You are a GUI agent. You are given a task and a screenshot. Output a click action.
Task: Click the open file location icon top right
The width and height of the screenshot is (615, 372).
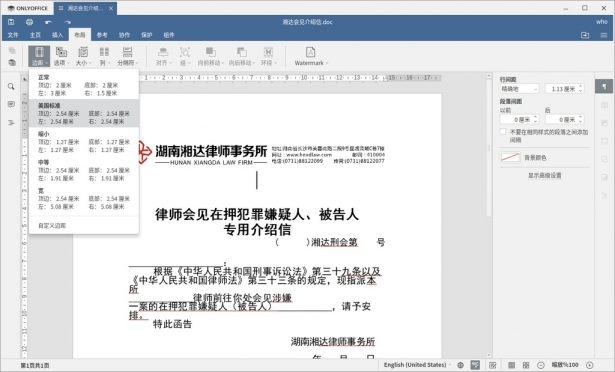tap(585, 35)
